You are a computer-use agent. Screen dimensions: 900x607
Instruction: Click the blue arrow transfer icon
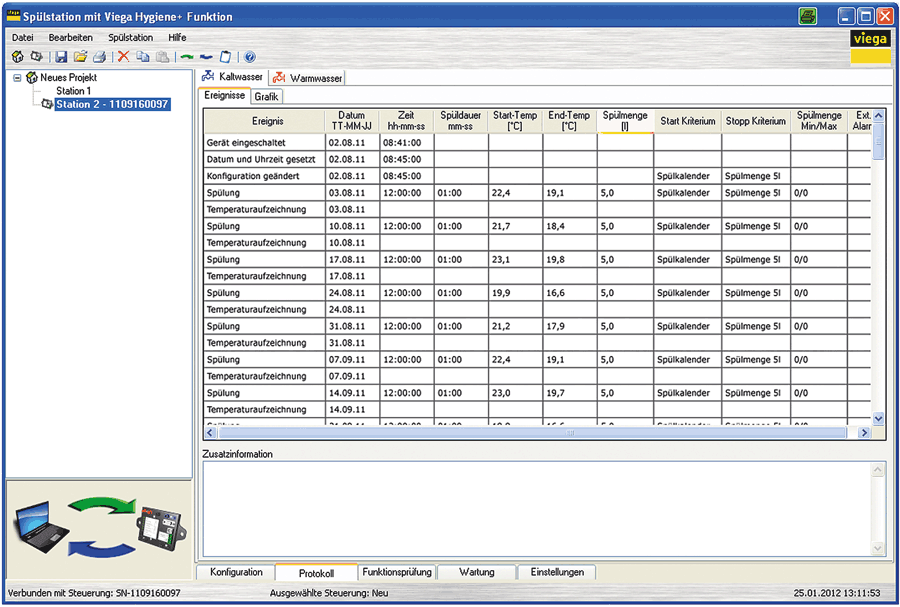pos(207,57)
